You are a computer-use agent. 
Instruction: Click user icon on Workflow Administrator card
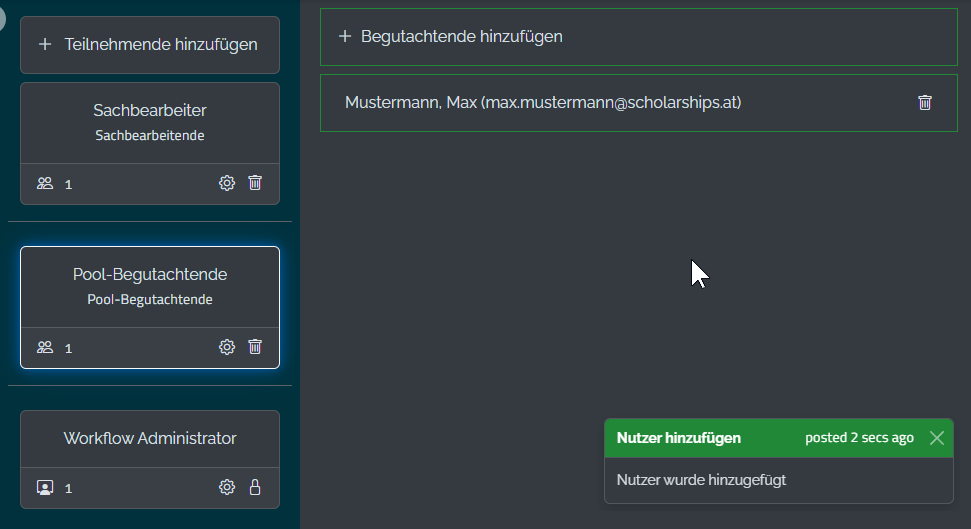click(45, 487)
